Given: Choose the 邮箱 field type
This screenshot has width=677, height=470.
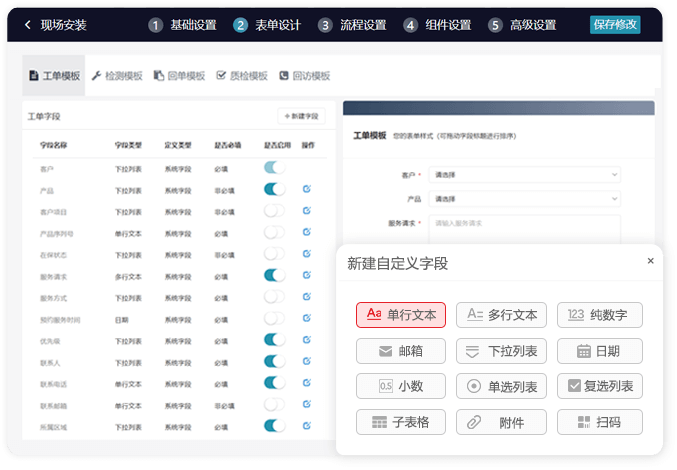Looking at the screenshot, I should (x=401, y=351).
